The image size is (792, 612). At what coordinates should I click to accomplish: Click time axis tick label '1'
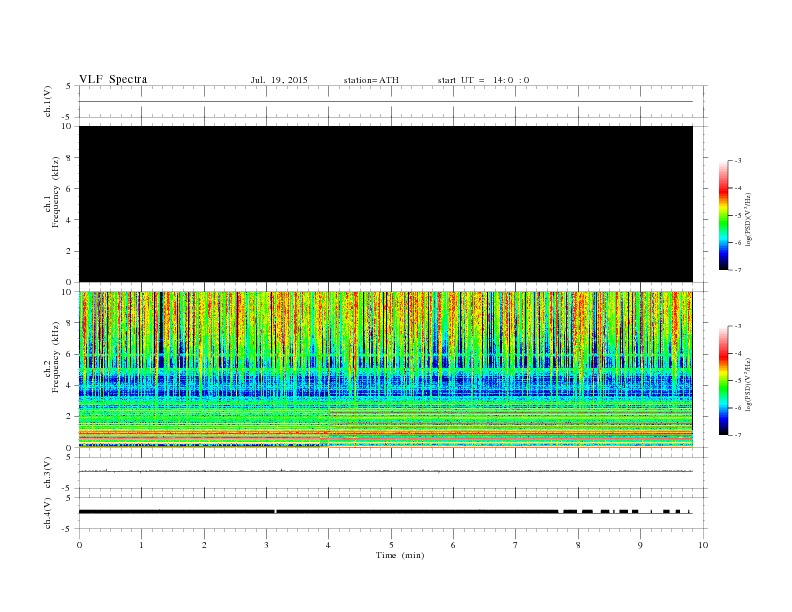[x=141, y=545]
